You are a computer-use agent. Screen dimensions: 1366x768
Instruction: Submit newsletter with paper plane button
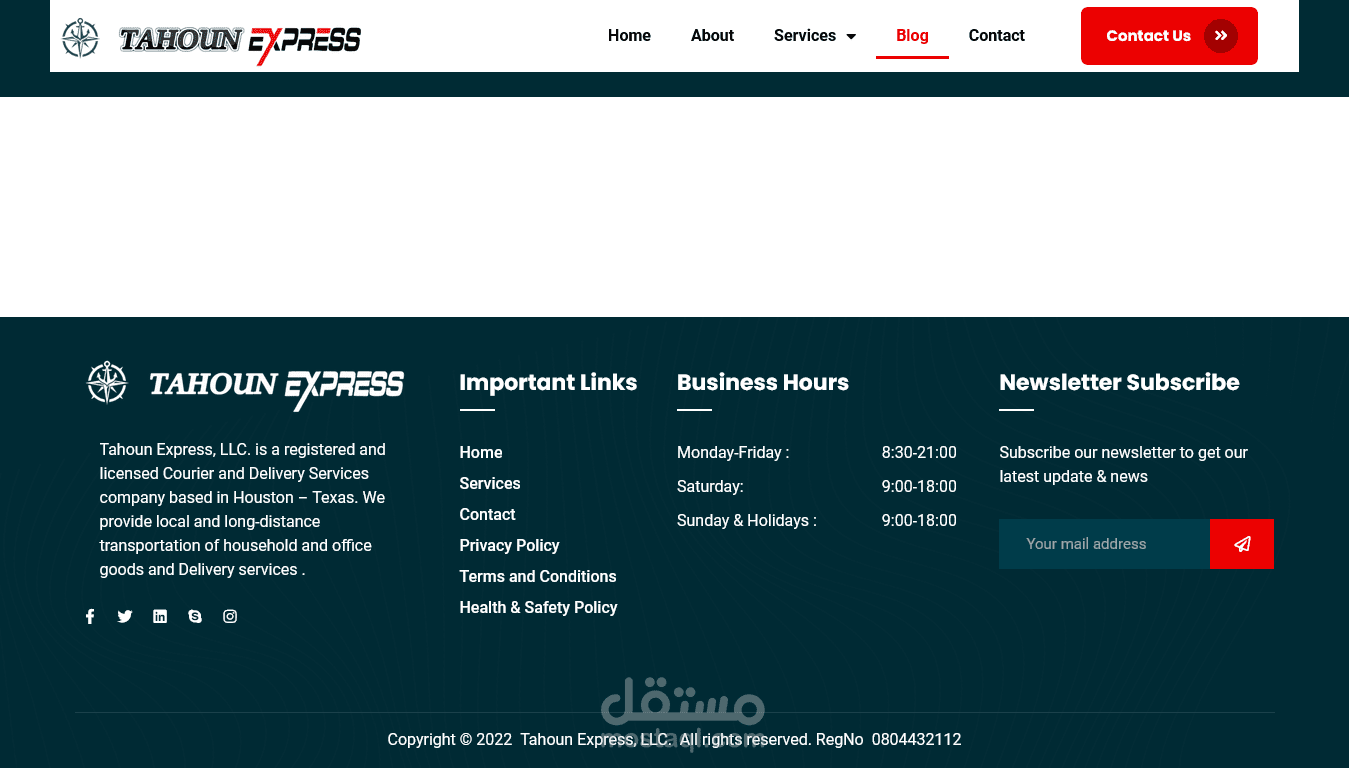coord(1241,544)
